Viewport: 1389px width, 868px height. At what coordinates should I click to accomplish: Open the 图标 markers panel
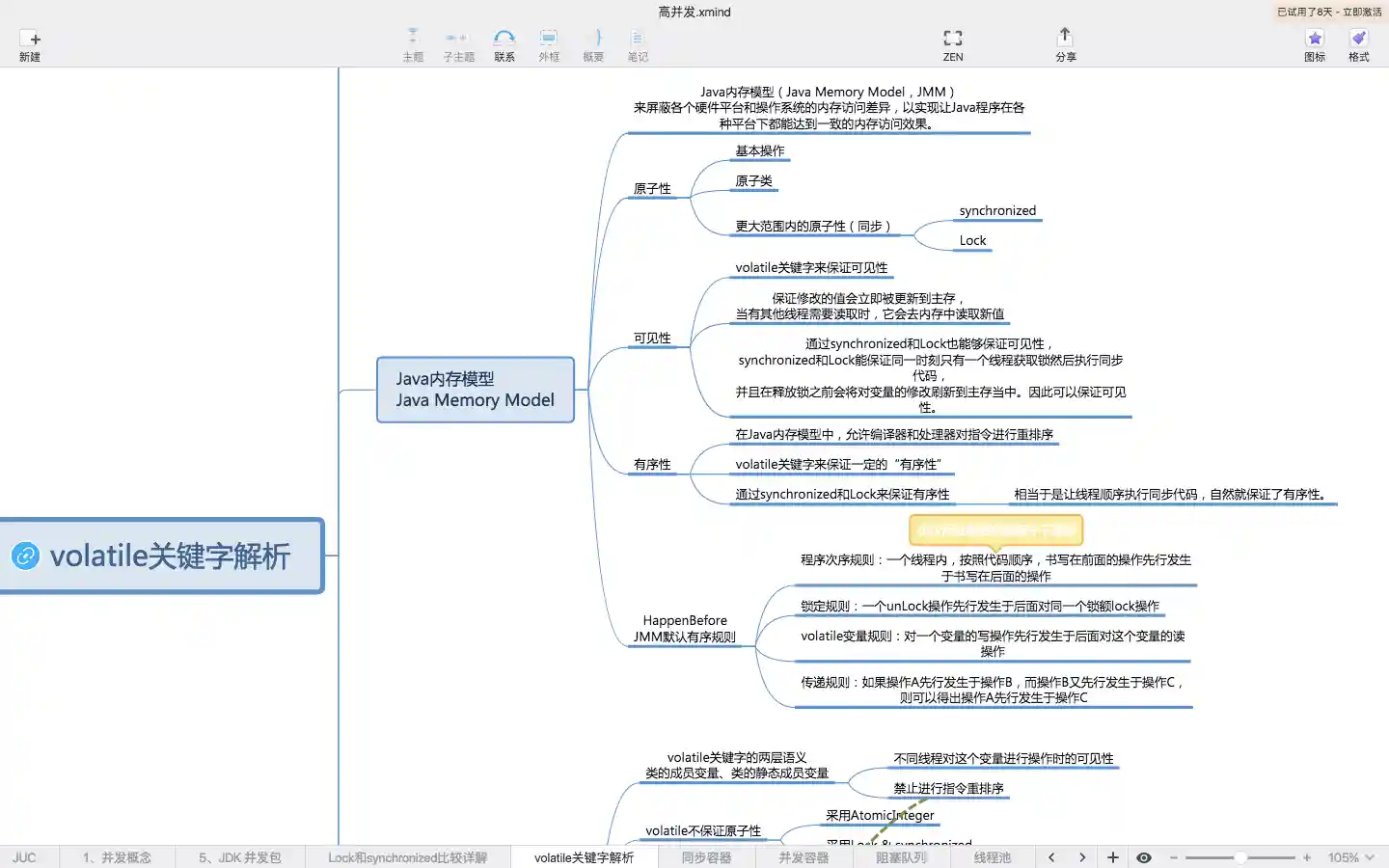click(x=1314, y=39)
